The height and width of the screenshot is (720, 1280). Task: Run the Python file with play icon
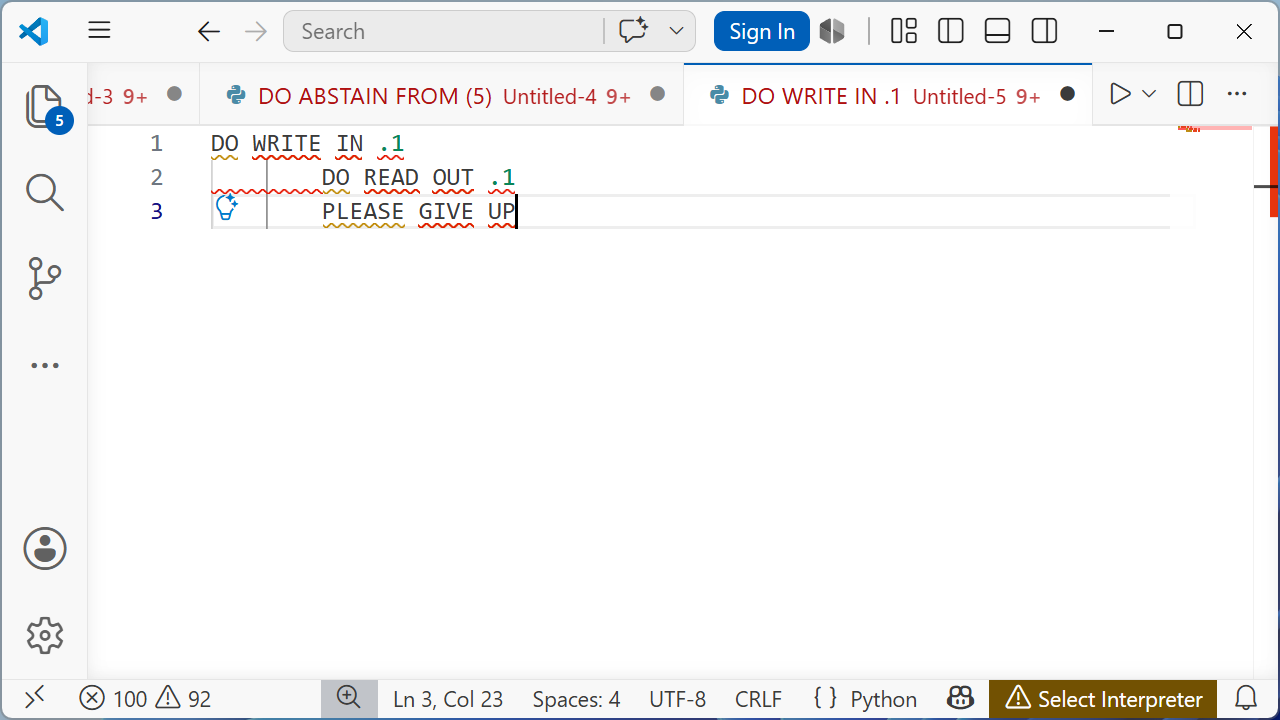coord(1120,94)
